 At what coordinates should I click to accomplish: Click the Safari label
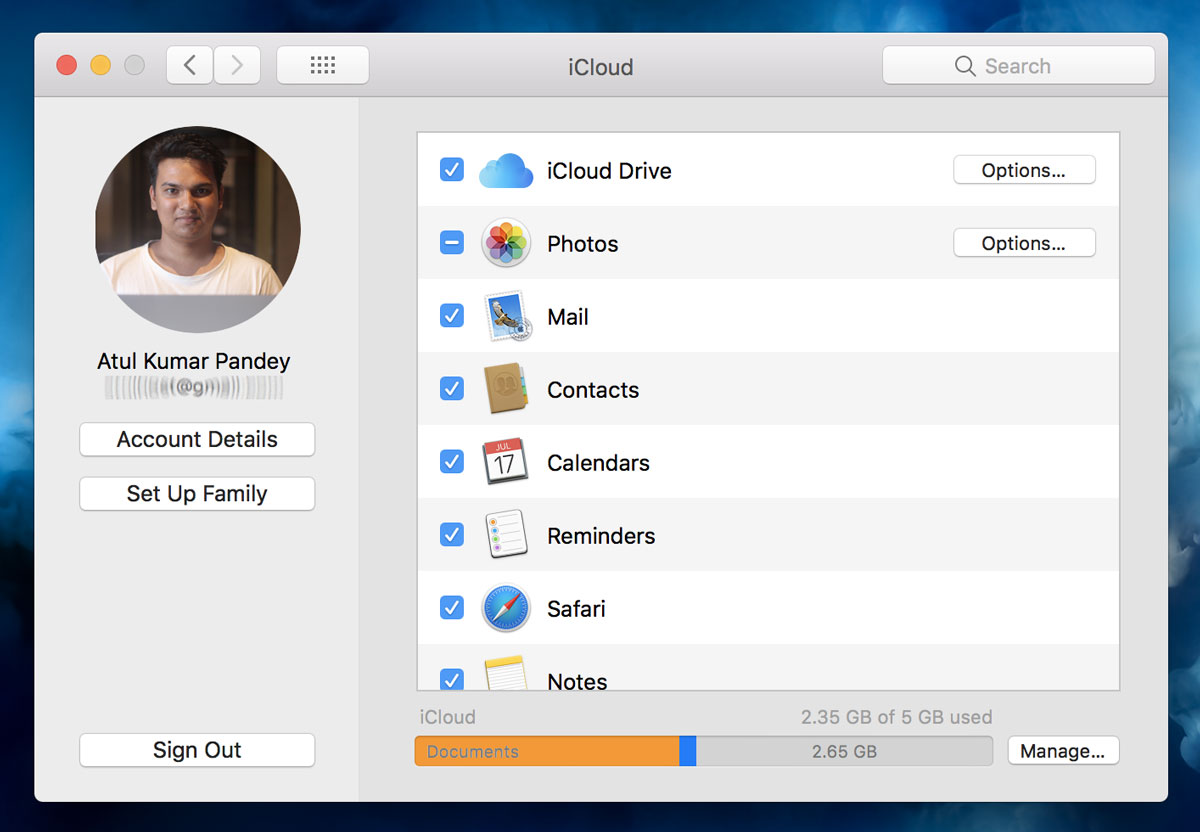576,609
